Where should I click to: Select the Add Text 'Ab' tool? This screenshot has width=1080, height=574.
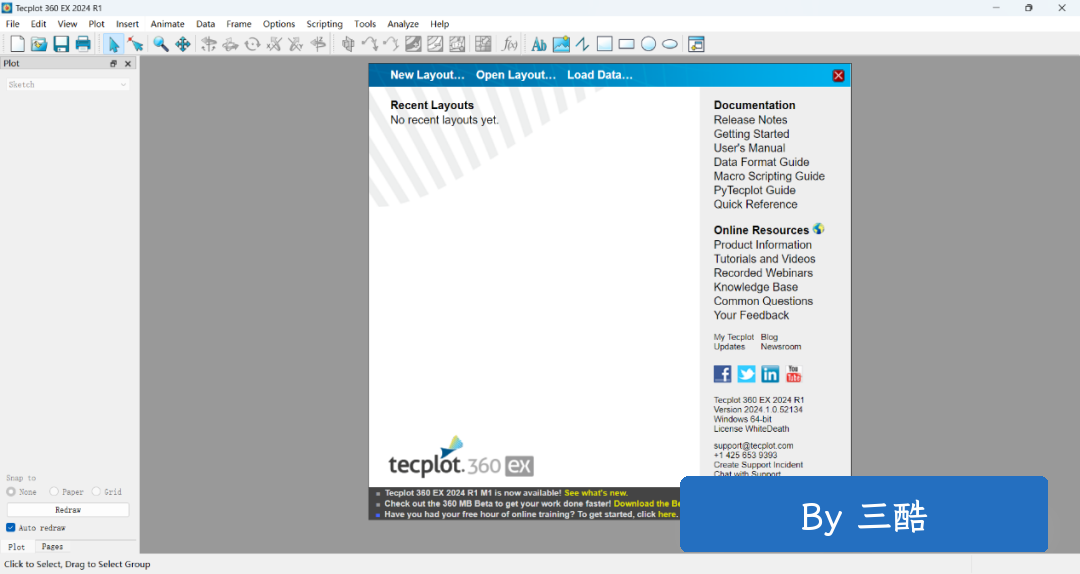(539, 44)
